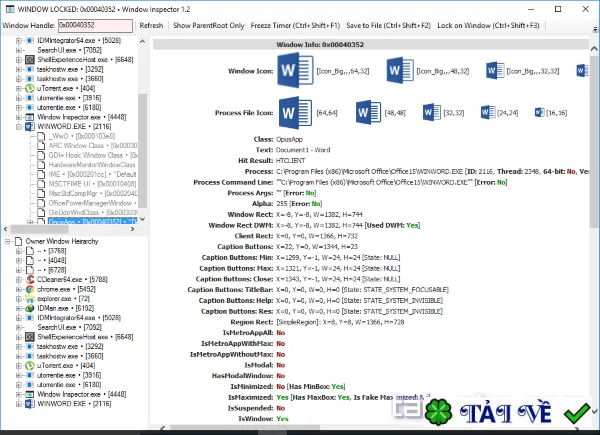Image resolution: width=600 pixels, height=435 pixels.
Task: Click Show ParentRoot Only
Action: [x=209, y=26]
